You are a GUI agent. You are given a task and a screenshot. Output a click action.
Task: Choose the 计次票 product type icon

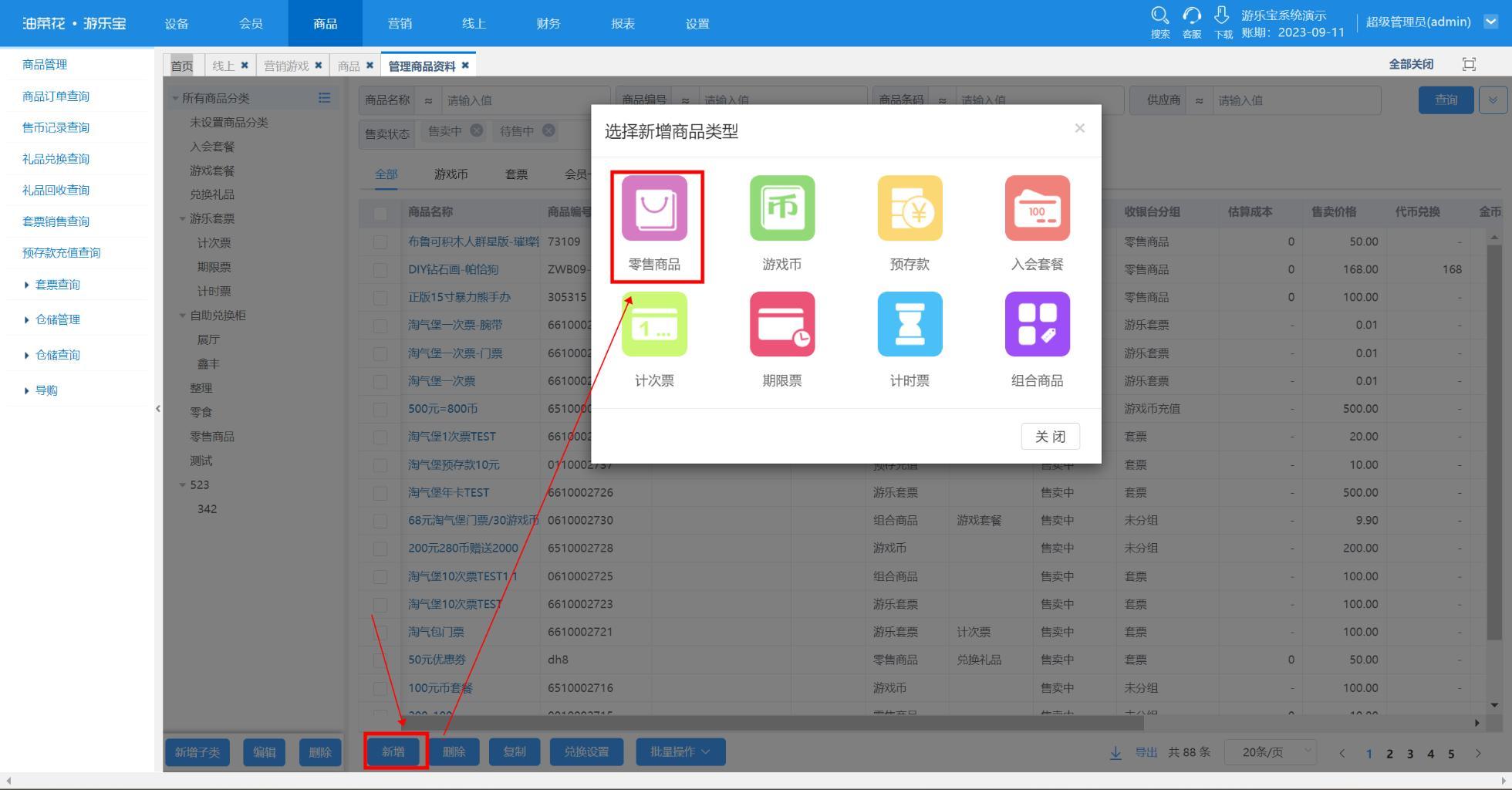654,324
